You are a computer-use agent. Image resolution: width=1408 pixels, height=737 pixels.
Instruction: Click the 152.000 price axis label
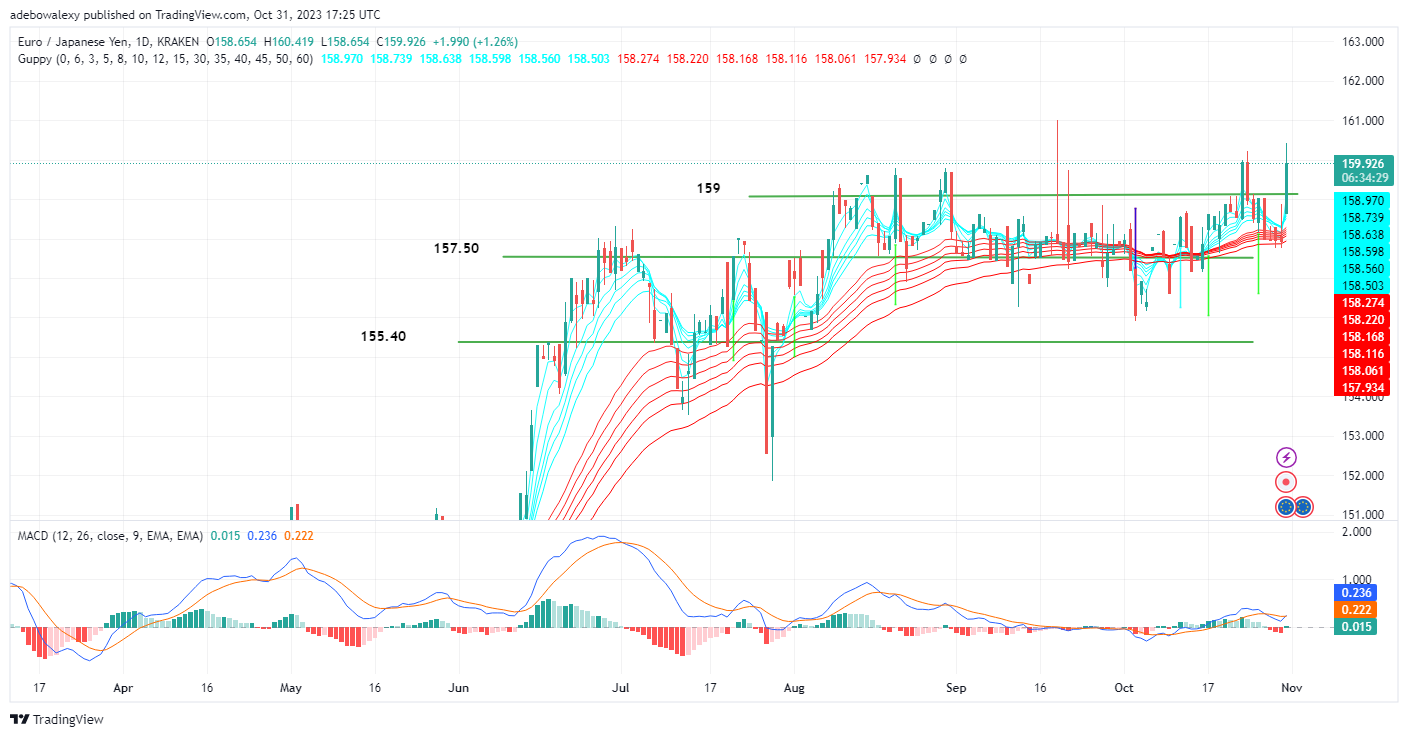click(x=1362, y=476)
